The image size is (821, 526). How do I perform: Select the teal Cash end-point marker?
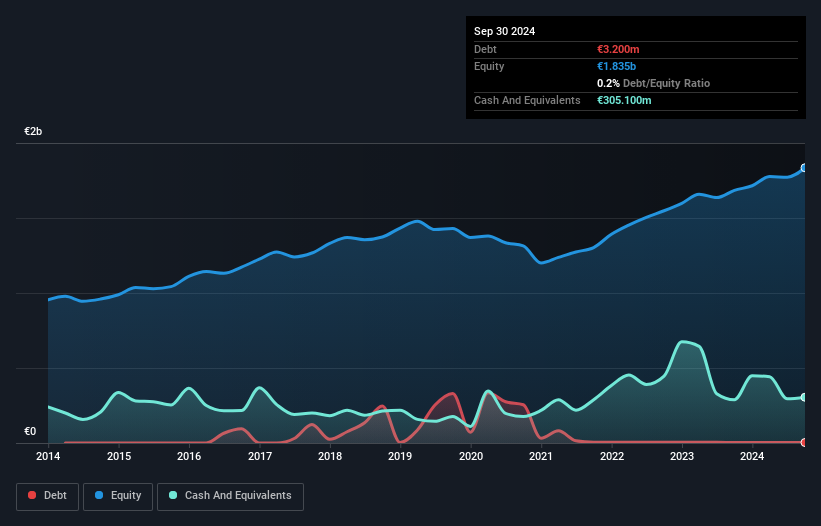click(x=803, y=397)
